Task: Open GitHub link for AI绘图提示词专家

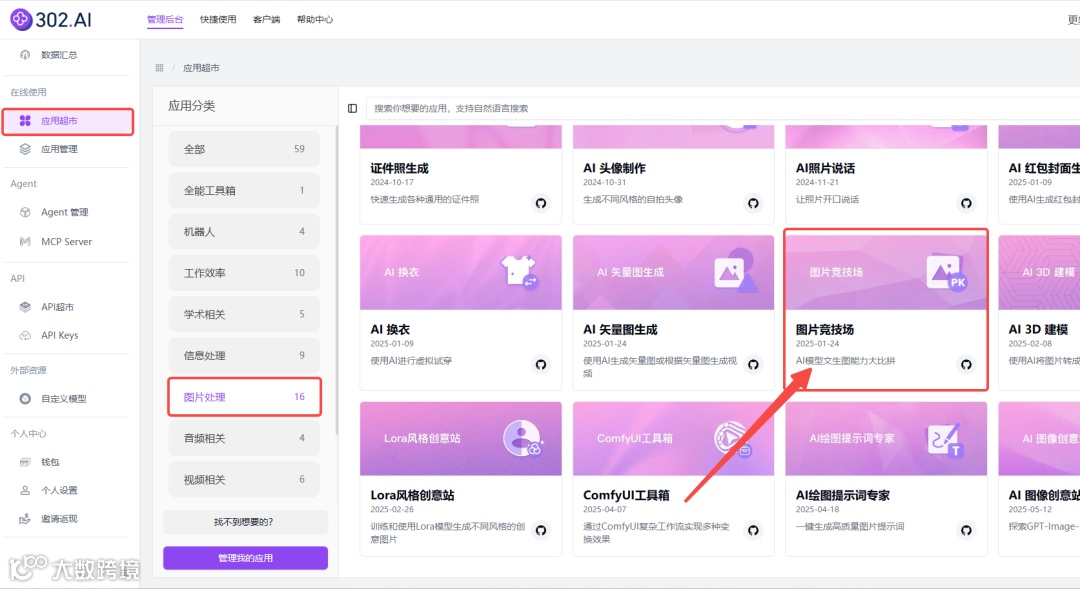Action: 966,530
